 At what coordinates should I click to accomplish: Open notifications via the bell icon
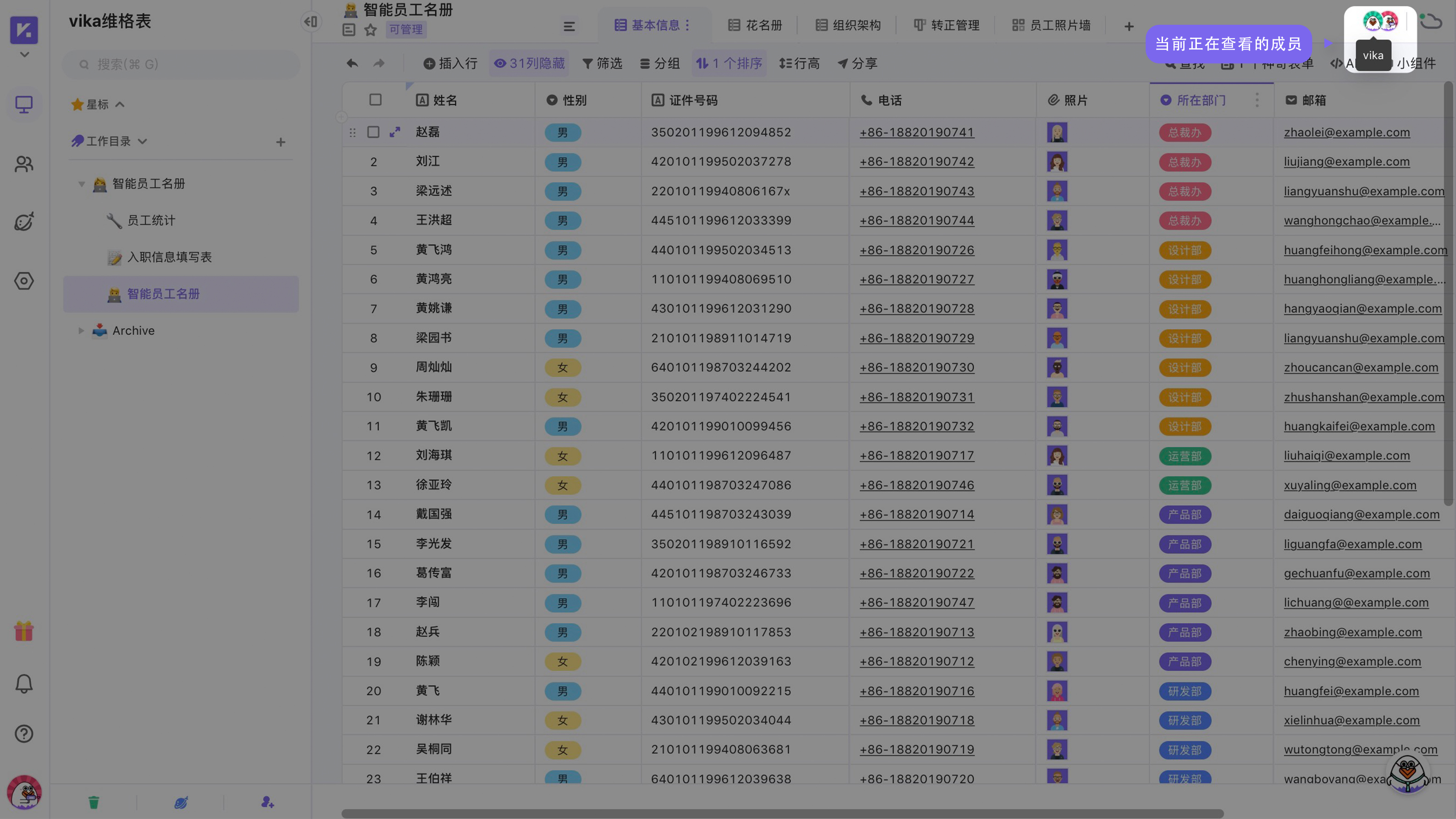click(x=24, y=684)
